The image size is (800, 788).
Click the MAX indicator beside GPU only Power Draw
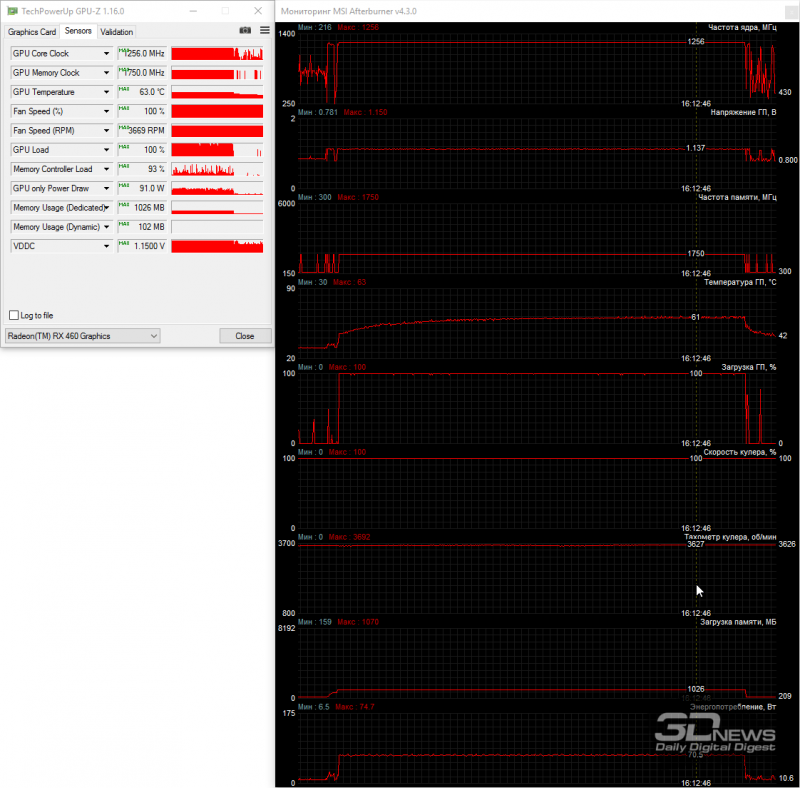coord(123,186)
